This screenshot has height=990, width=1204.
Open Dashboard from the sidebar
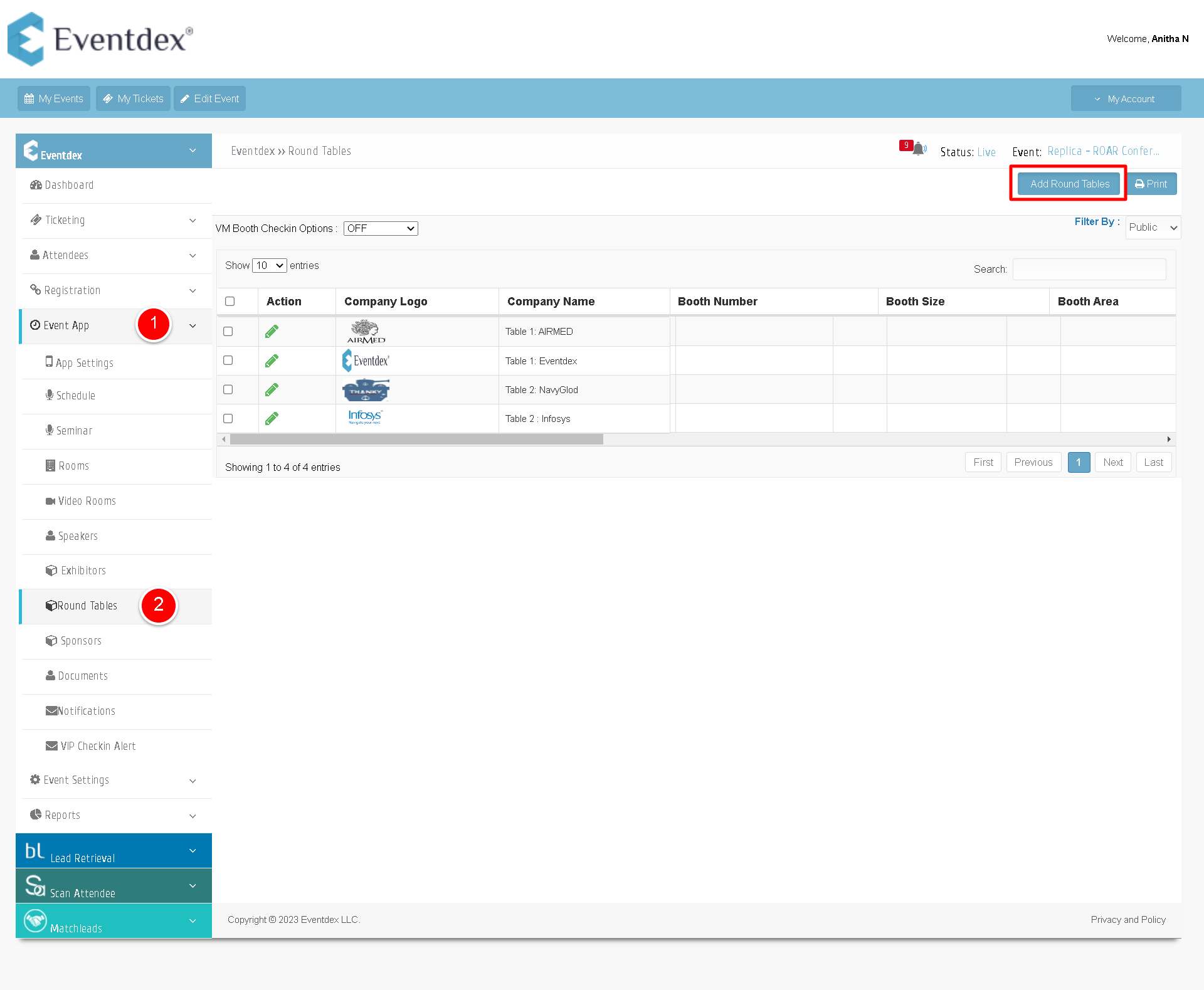coord(69,185)
